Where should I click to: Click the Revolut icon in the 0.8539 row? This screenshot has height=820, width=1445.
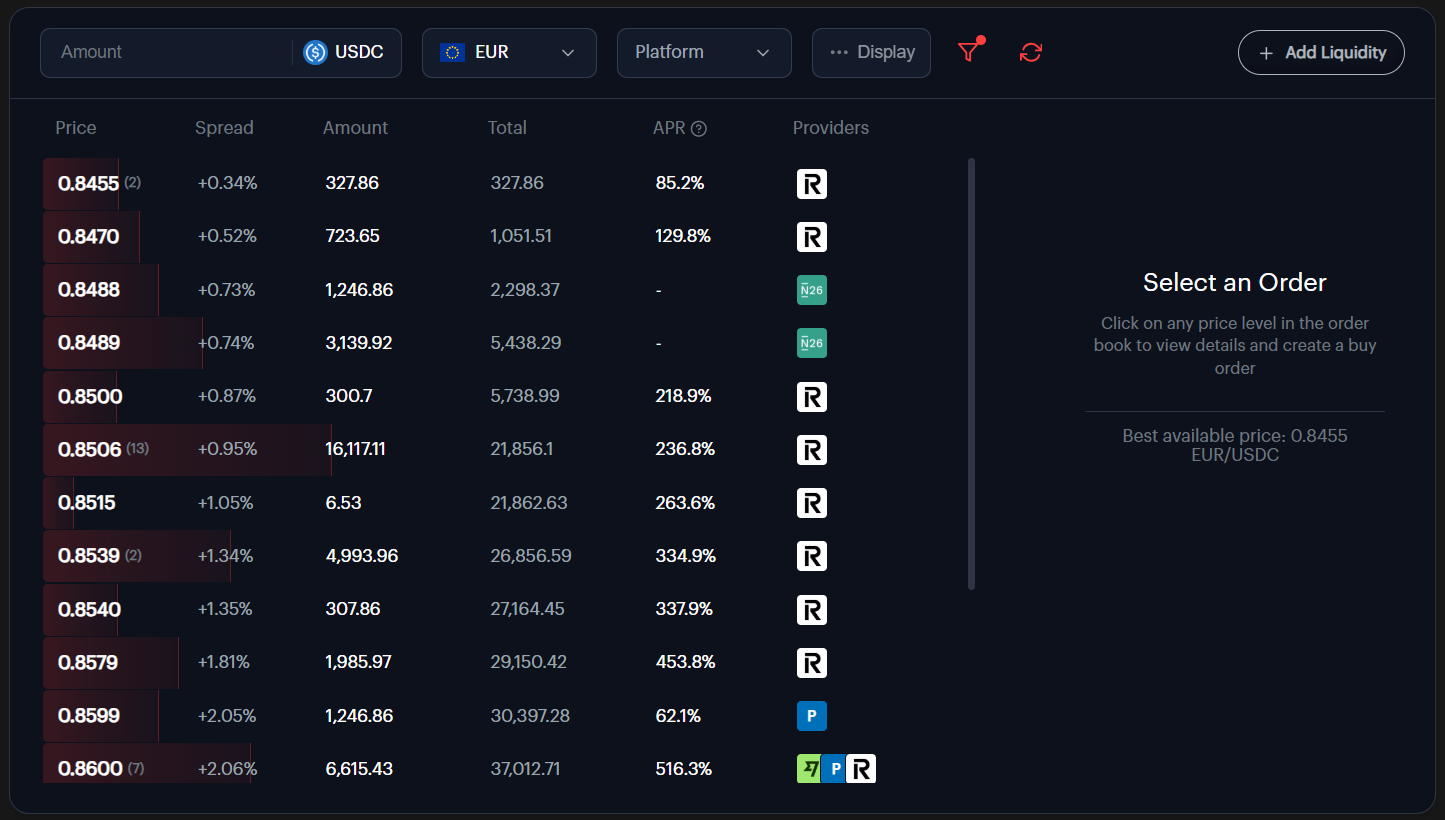coord(812,556)
